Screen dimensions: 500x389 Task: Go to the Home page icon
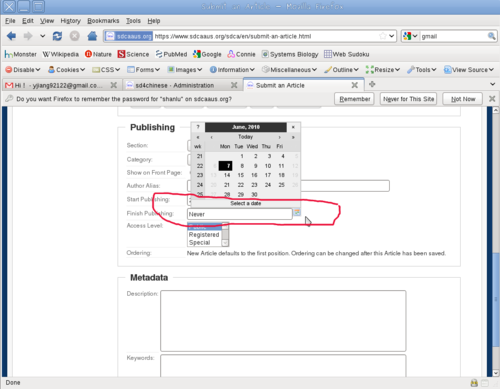point(92,36)
